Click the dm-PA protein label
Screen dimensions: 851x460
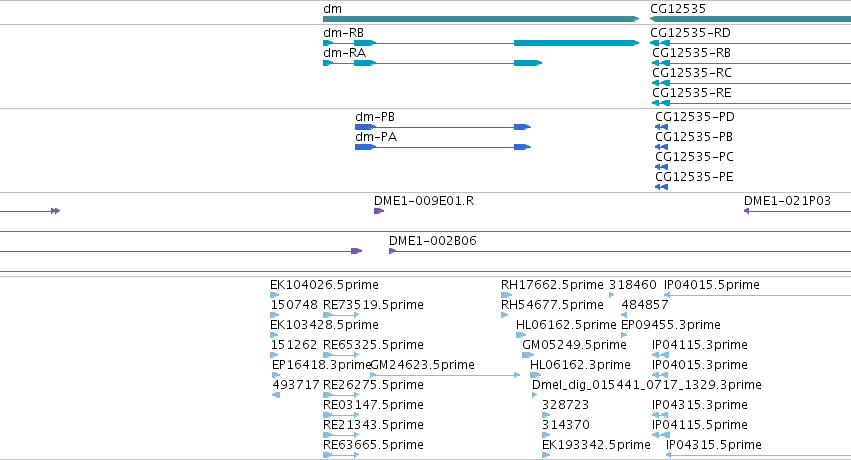(x=376, y=137)
